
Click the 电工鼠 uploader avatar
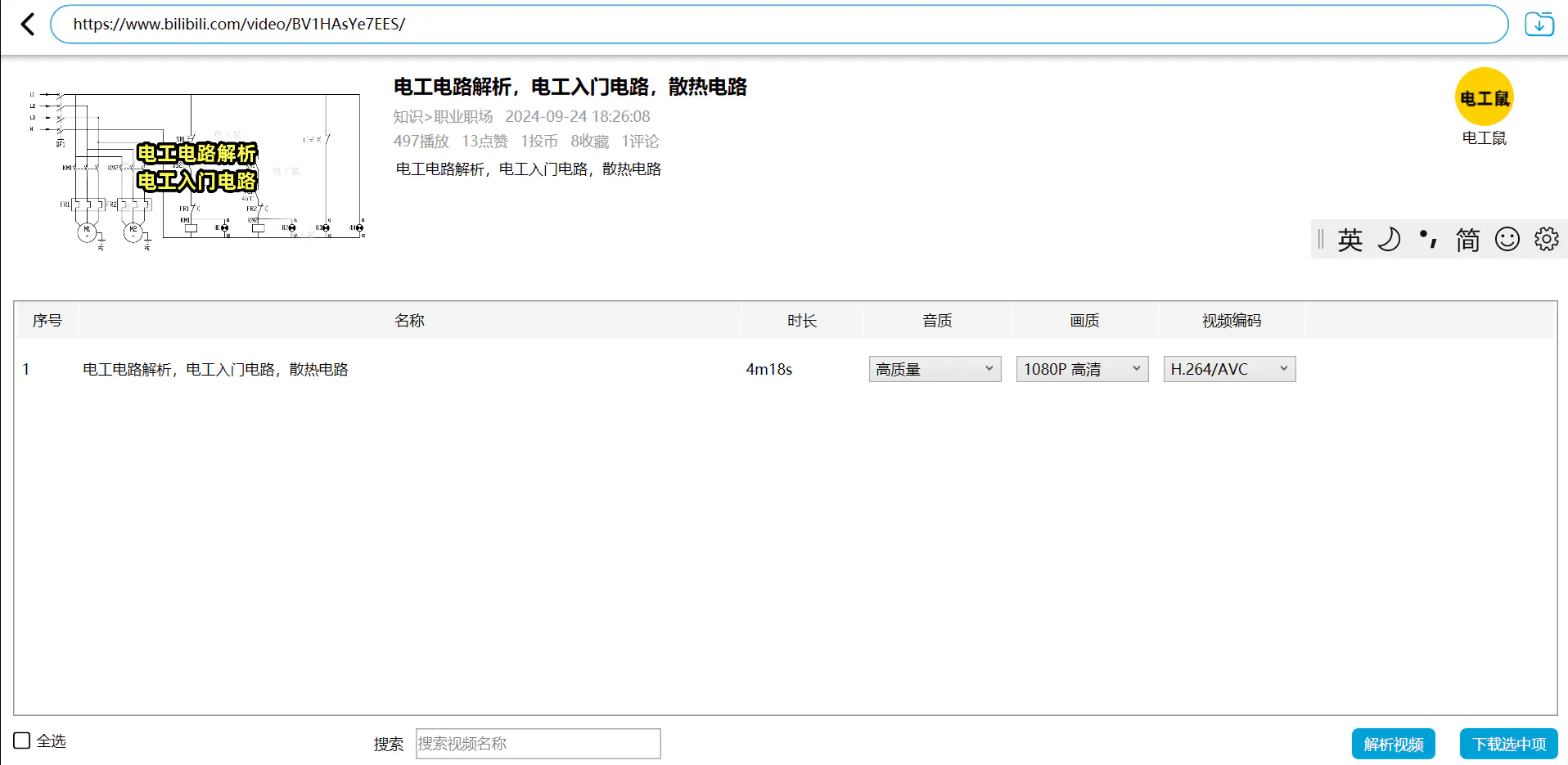click(x=1484, y=97)
